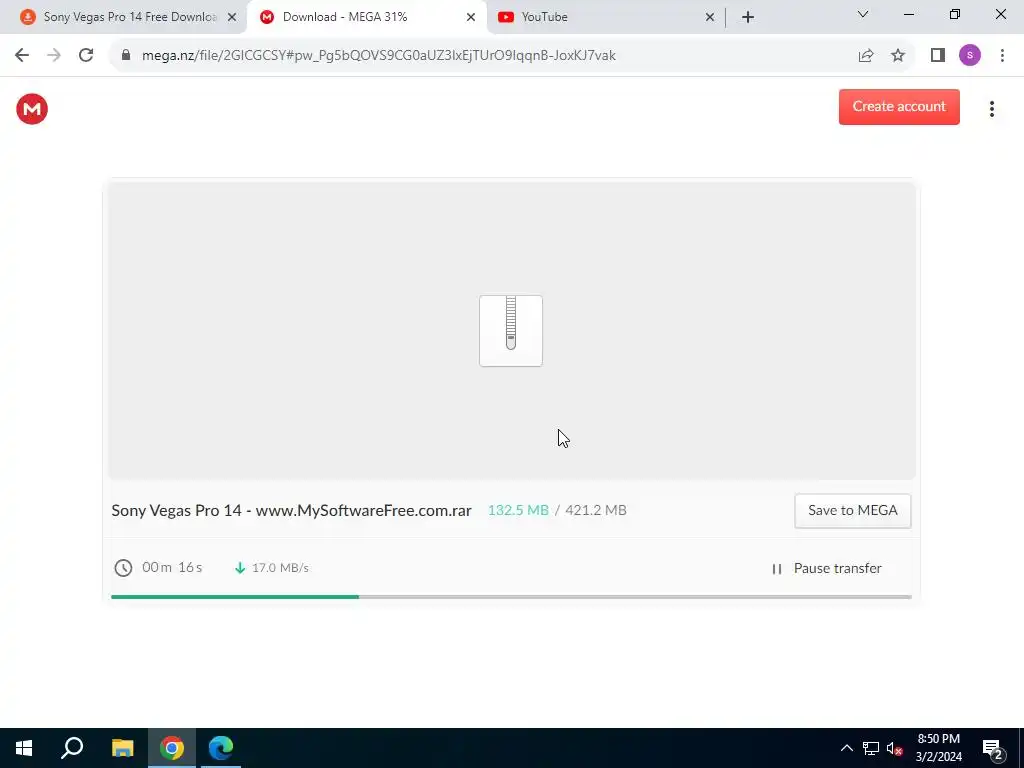This screenshot has height=768, width=1024.
Task: Click the green download speed arrow
Action: [240, 568]
